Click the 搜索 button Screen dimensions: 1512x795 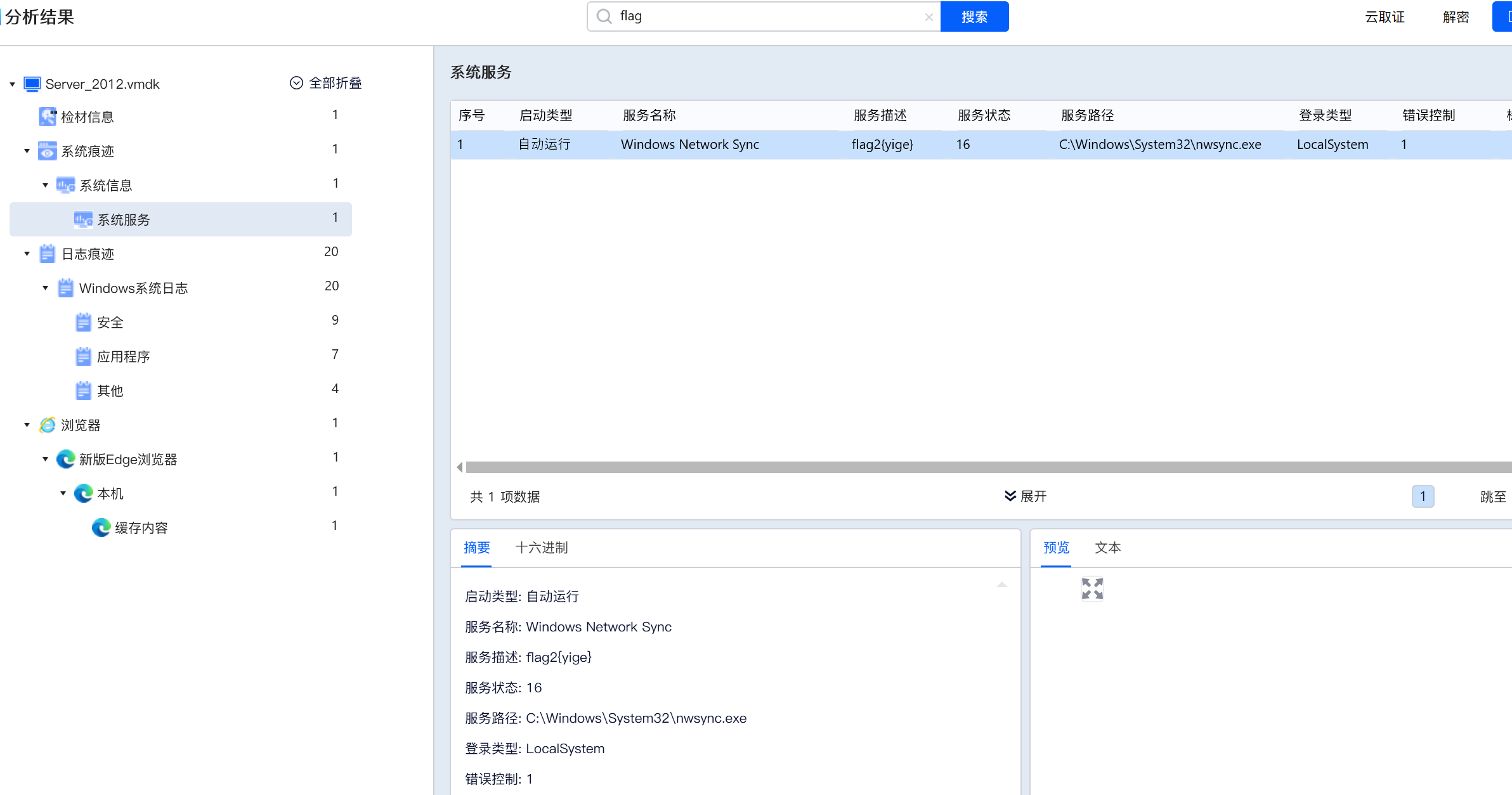click(974, 16)
